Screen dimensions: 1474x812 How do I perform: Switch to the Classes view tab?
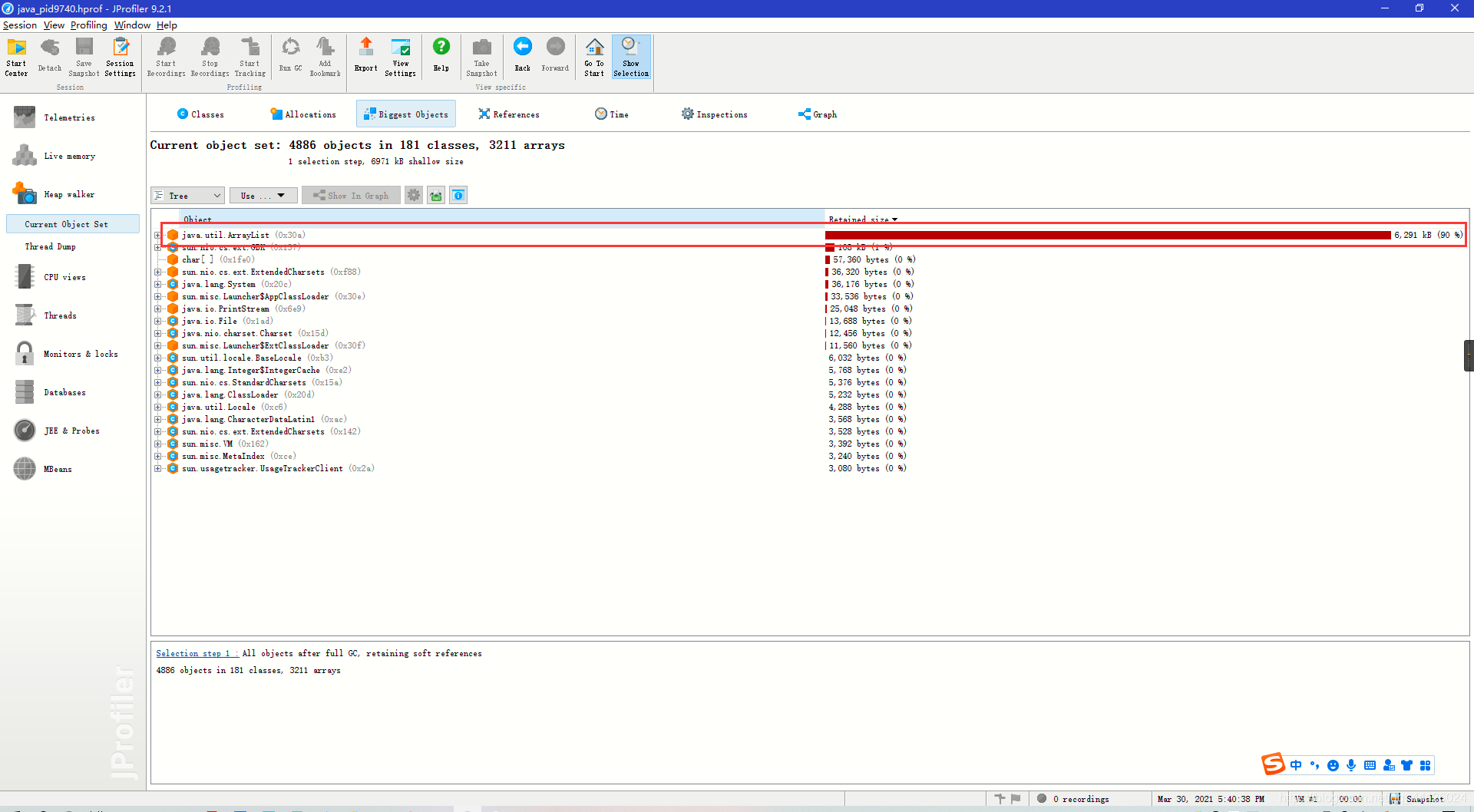click(x=200, y=114)
